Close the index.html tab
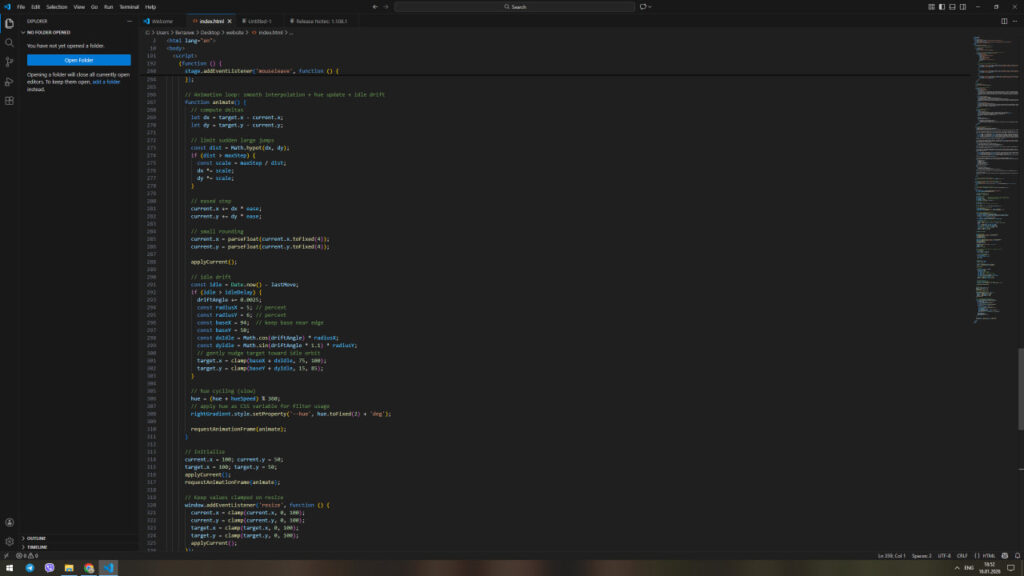This screenshot has height=576, width=1024. coord(229,21)
